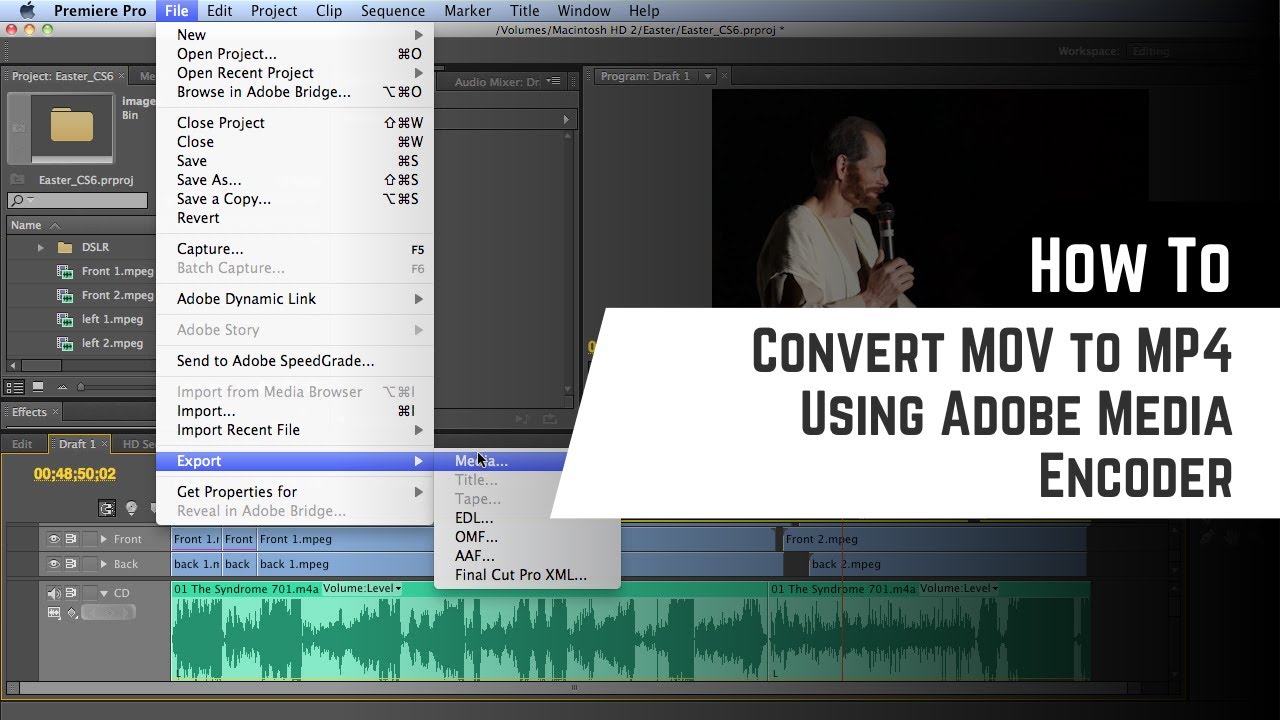Collapse the CD audio track
The height and width of the screenshot is (720, 1280).
[x=104, y=593]
